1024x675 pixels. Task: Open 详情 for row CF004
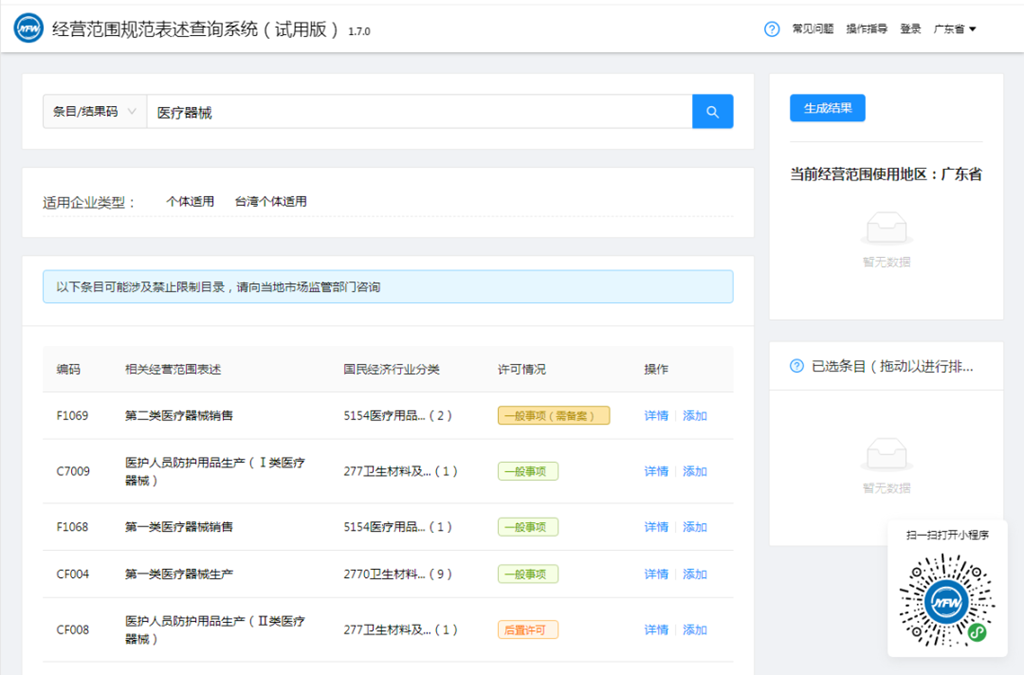pyautogui.click(x=656, y=574)
